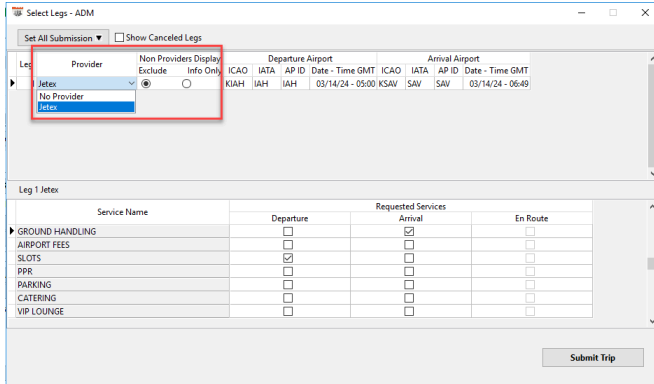The image size is (654, 384).
Task: Click arrival time 03/14/24 - 06:49 cell
Action: pos(496,84)
